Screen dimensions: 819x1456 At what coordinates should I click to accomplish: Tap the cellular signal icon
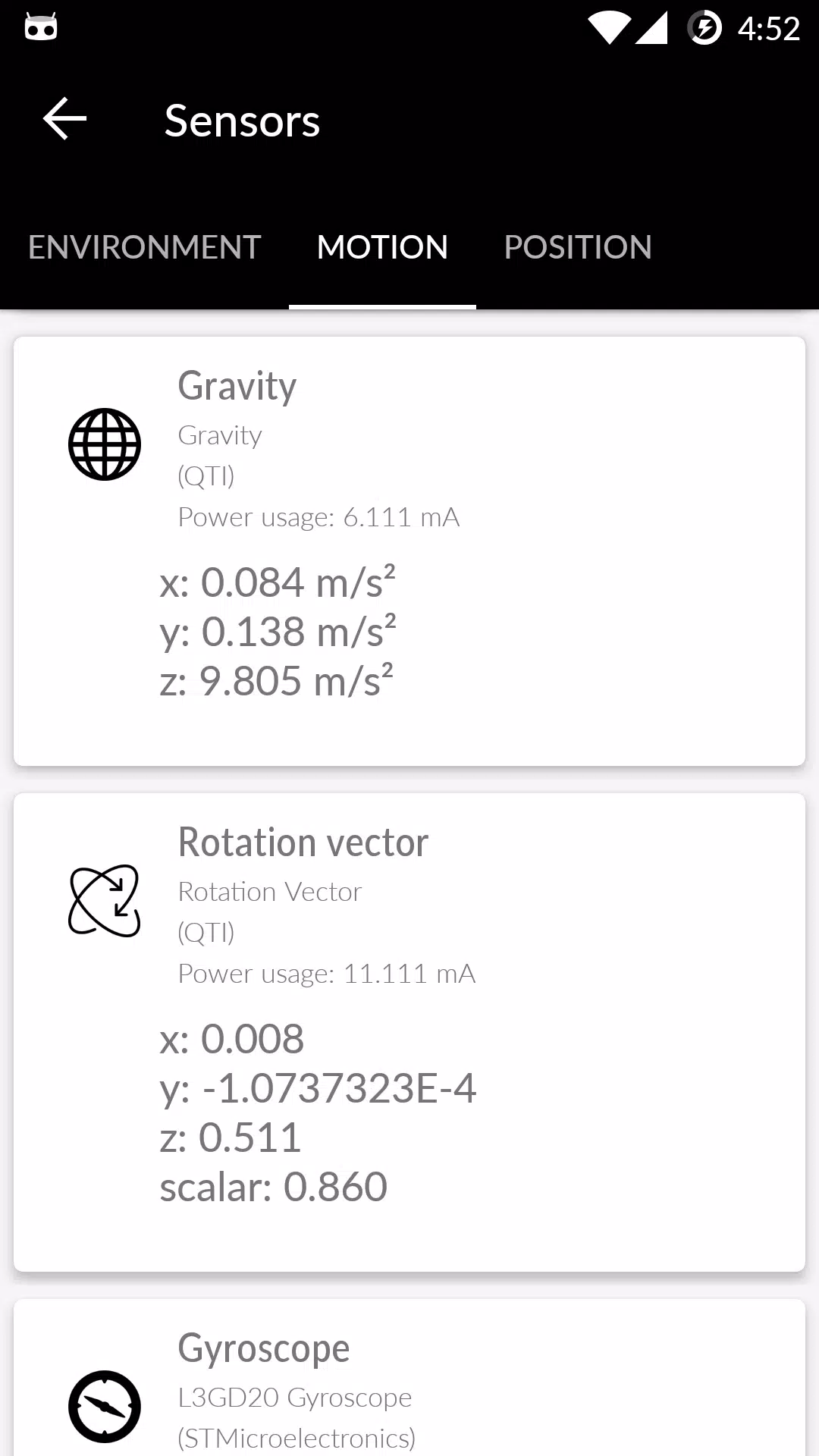[651, 29]
